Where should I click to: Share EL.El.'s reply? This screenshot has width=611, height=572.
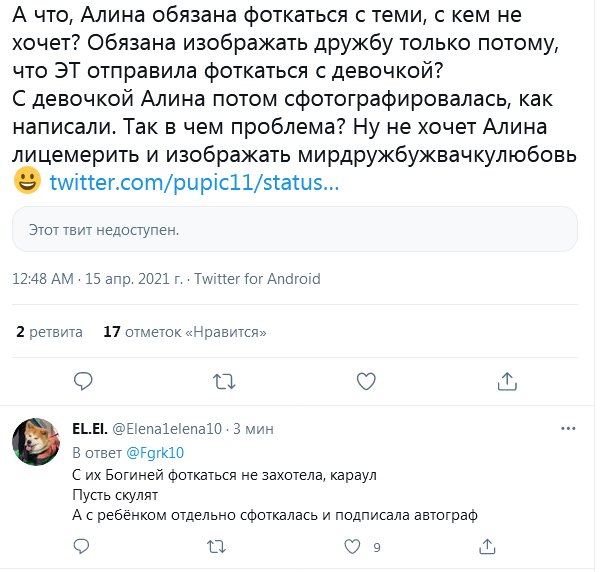point(488,547)
